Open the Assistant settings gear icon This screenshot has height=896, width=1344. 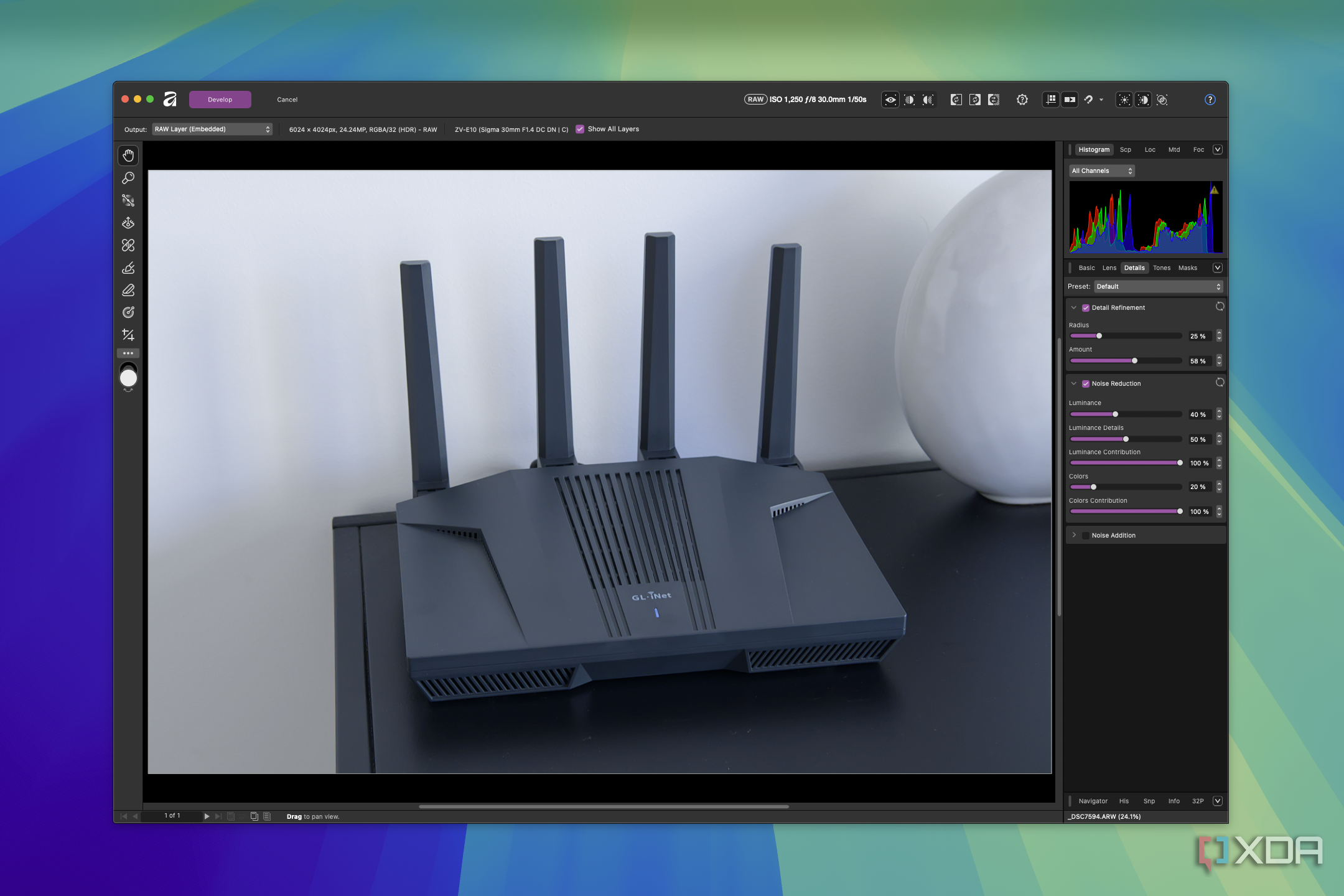(1022, 100)
